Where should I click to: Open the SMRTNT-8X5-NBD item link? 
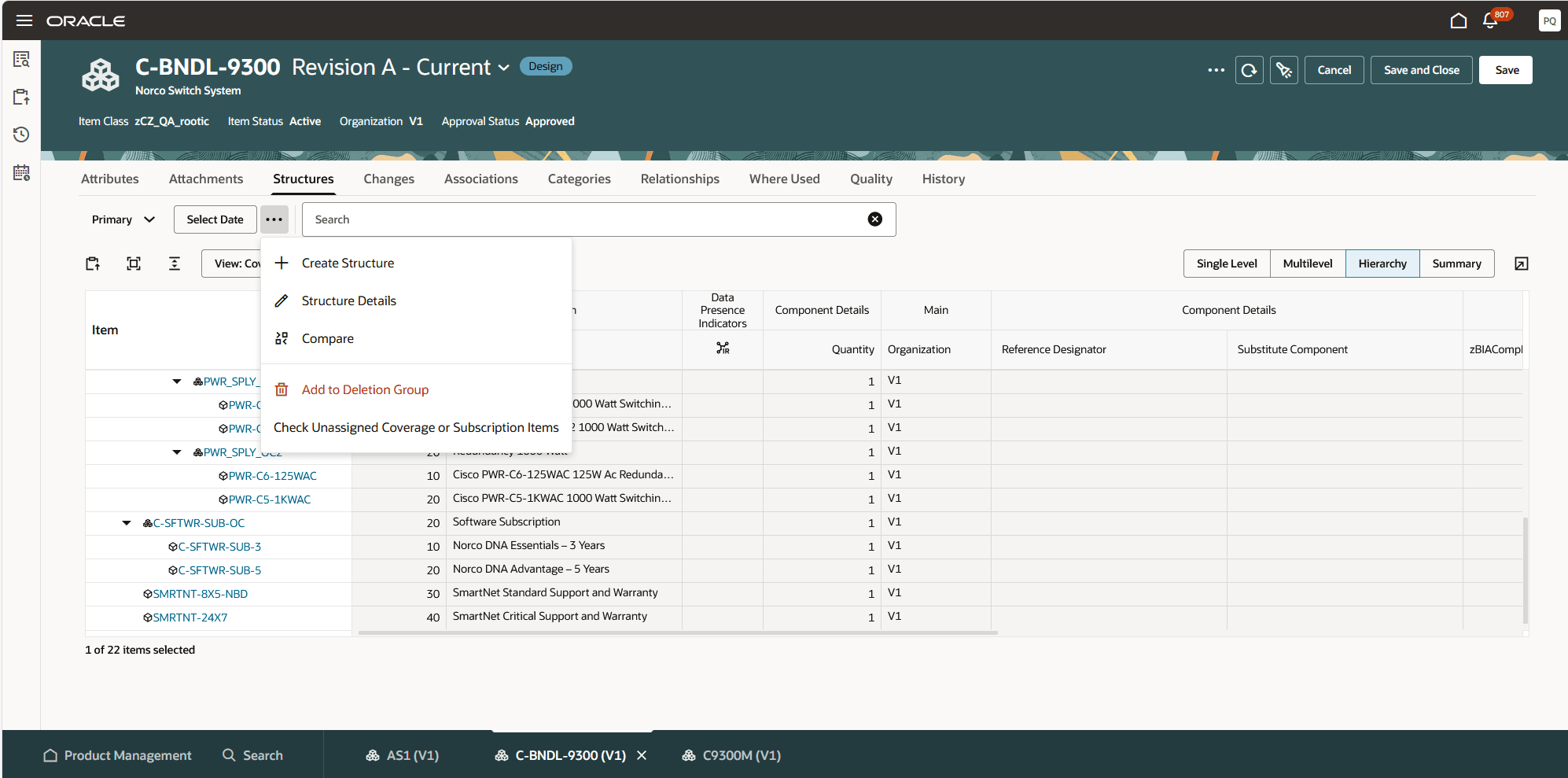(201, 594)
